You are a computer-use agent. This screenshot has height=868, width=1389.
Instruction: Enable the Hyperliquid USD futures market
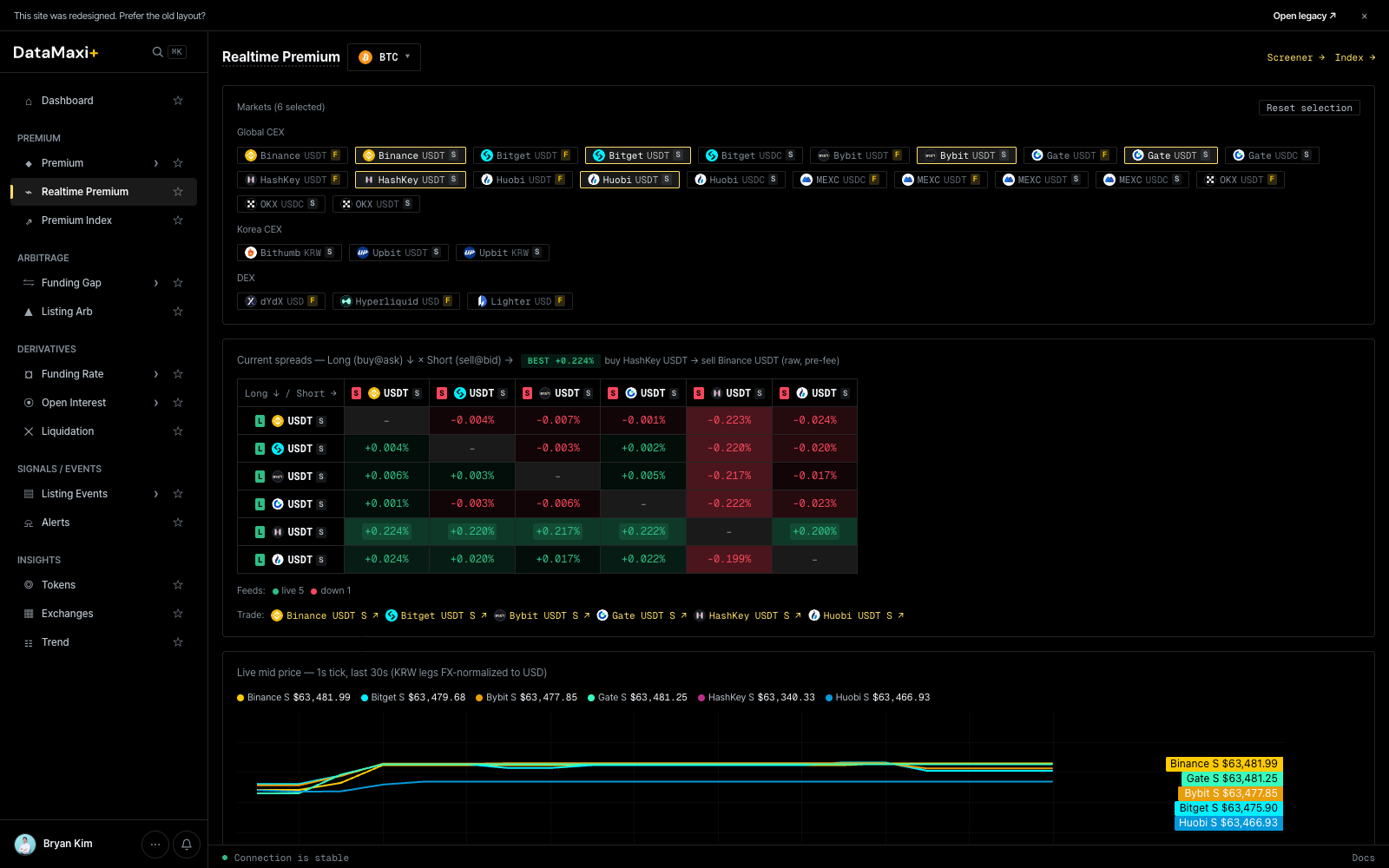pyautogui.click(x=396, y=301)
